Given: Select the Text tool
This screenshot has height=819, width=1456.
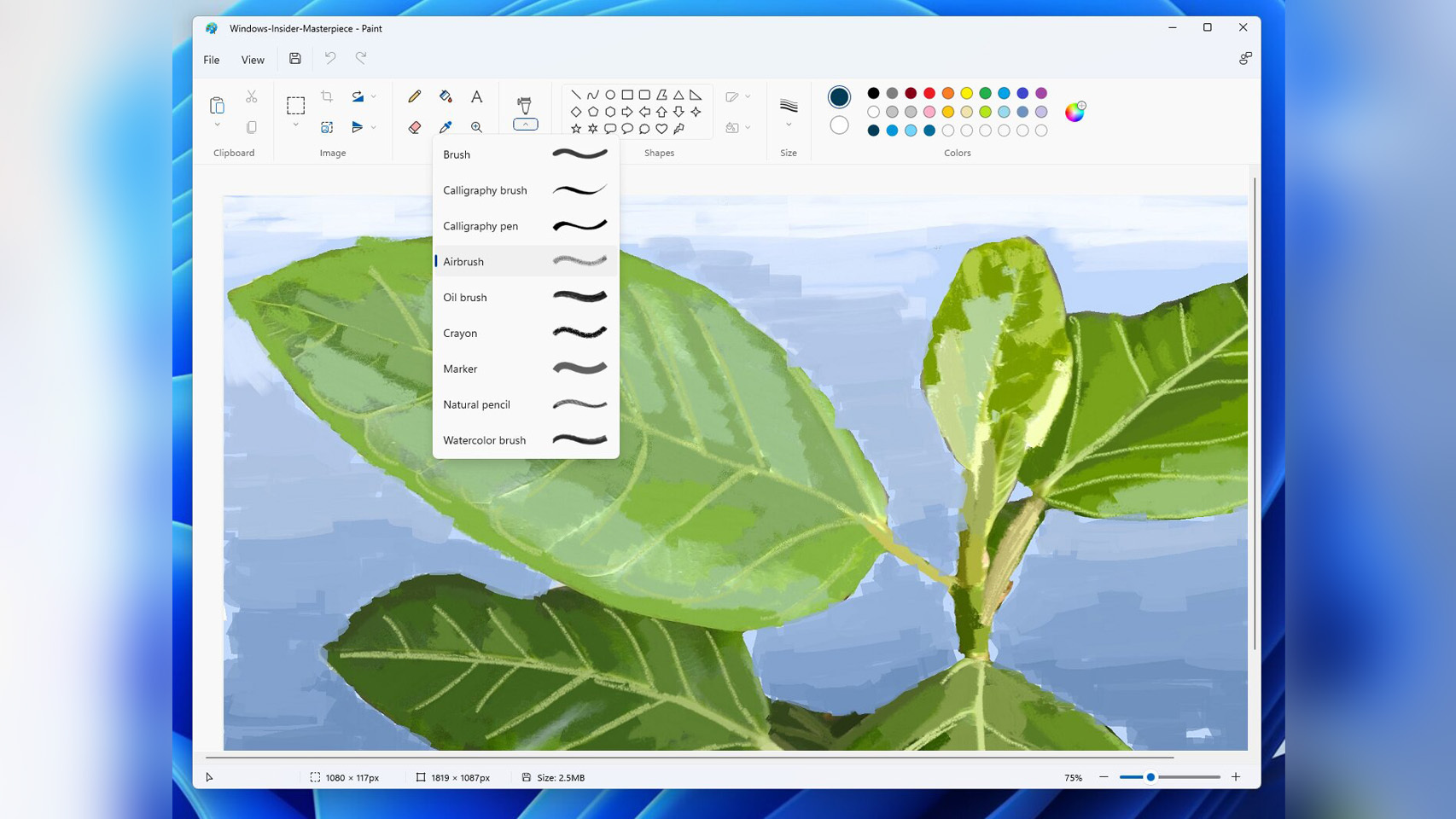Looking at the screenshot, I should (x=477, y=96).
